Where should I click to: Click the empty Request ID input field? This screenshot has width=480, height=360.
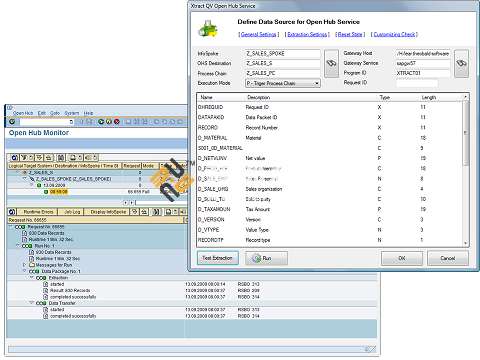417,83
